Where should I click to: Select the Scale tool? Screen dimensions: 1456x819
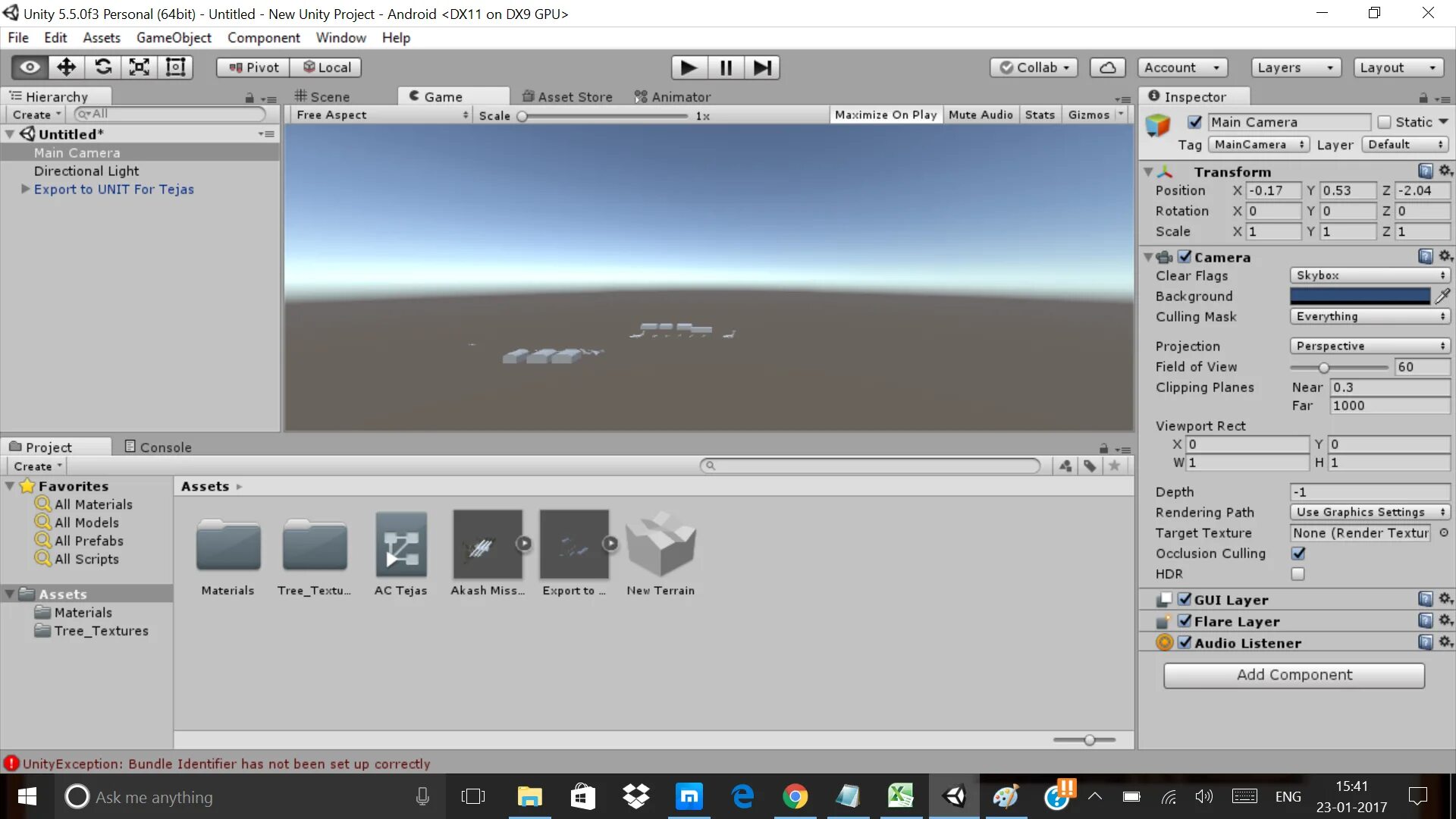tap(140, 67)
